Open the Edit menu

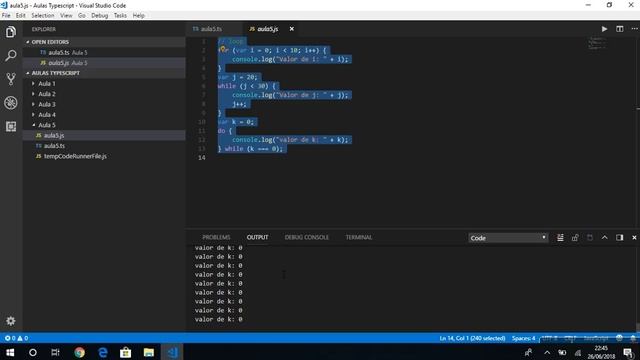pos(20,16)
